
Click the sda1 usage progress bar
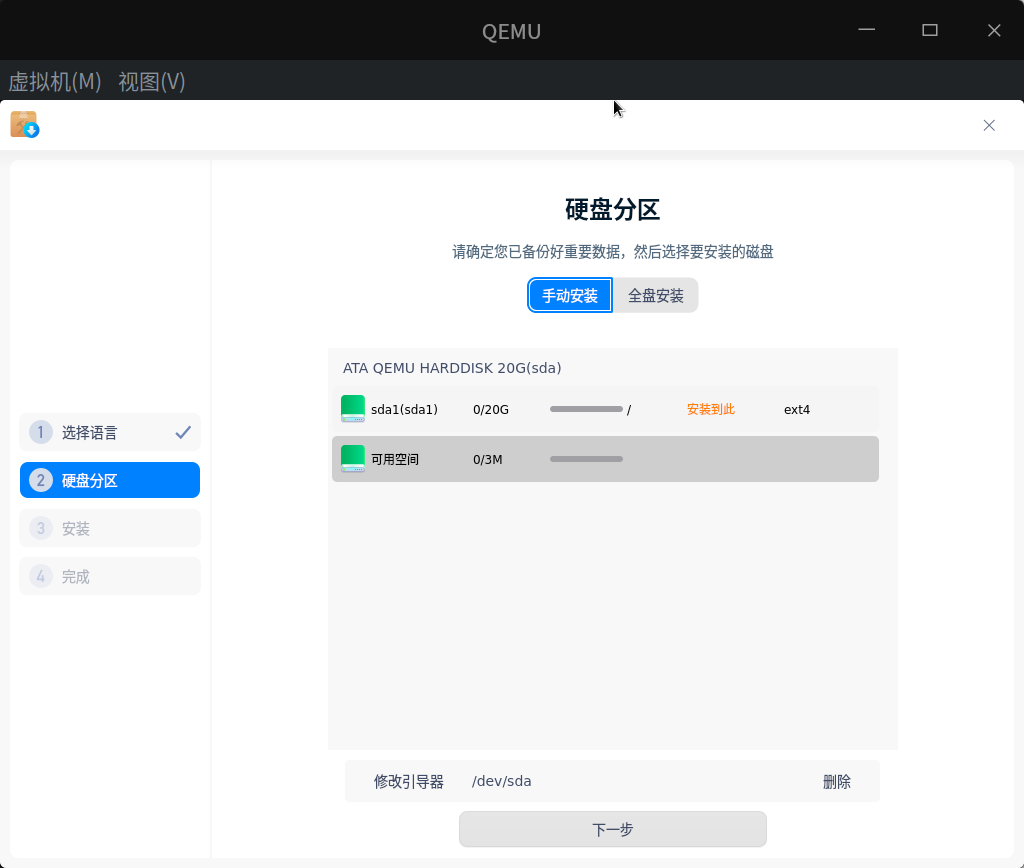click(x=586, y=409)
